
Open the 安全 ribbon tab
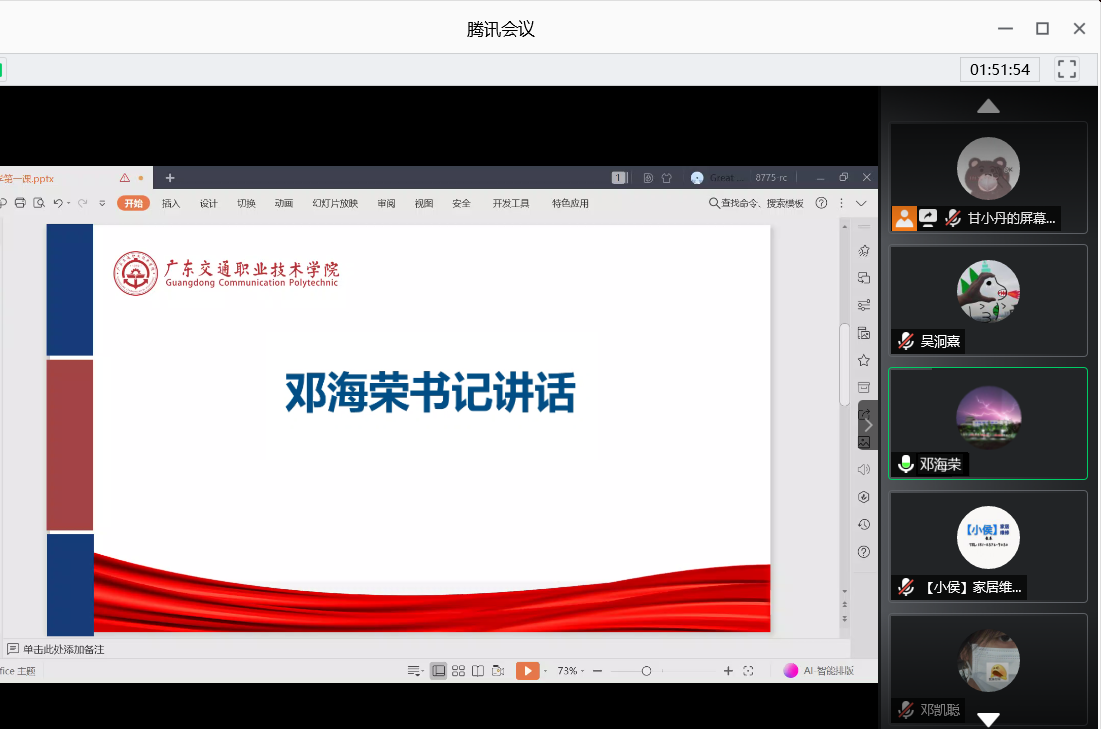pyautogui.click(x=461, y=203)
